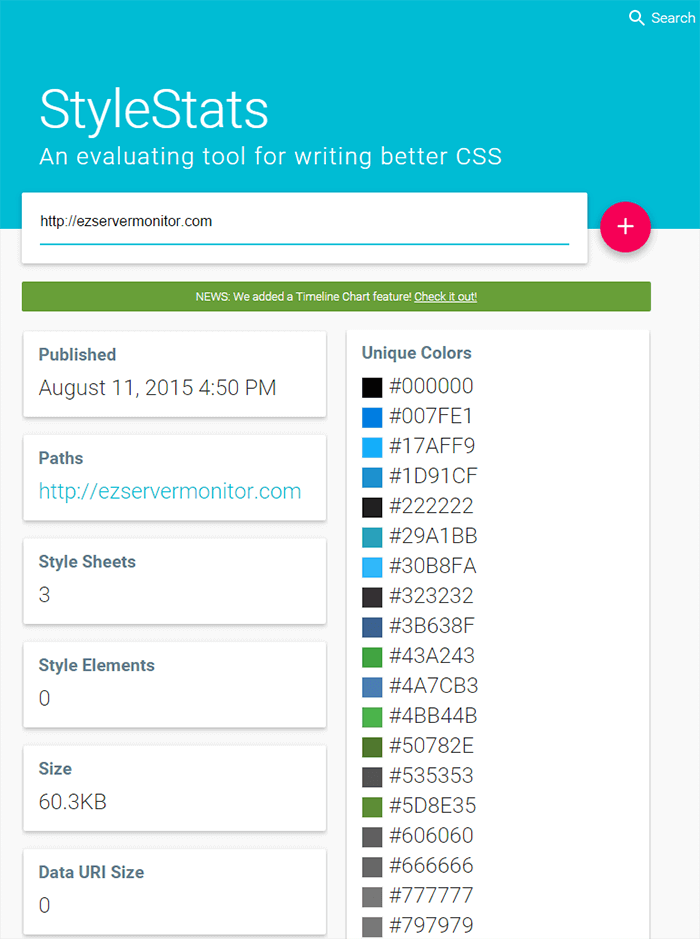This screenshot has width=700, height=939.
Task: Click the #43A243 green color swatch
Action: [x=372, y=657]
